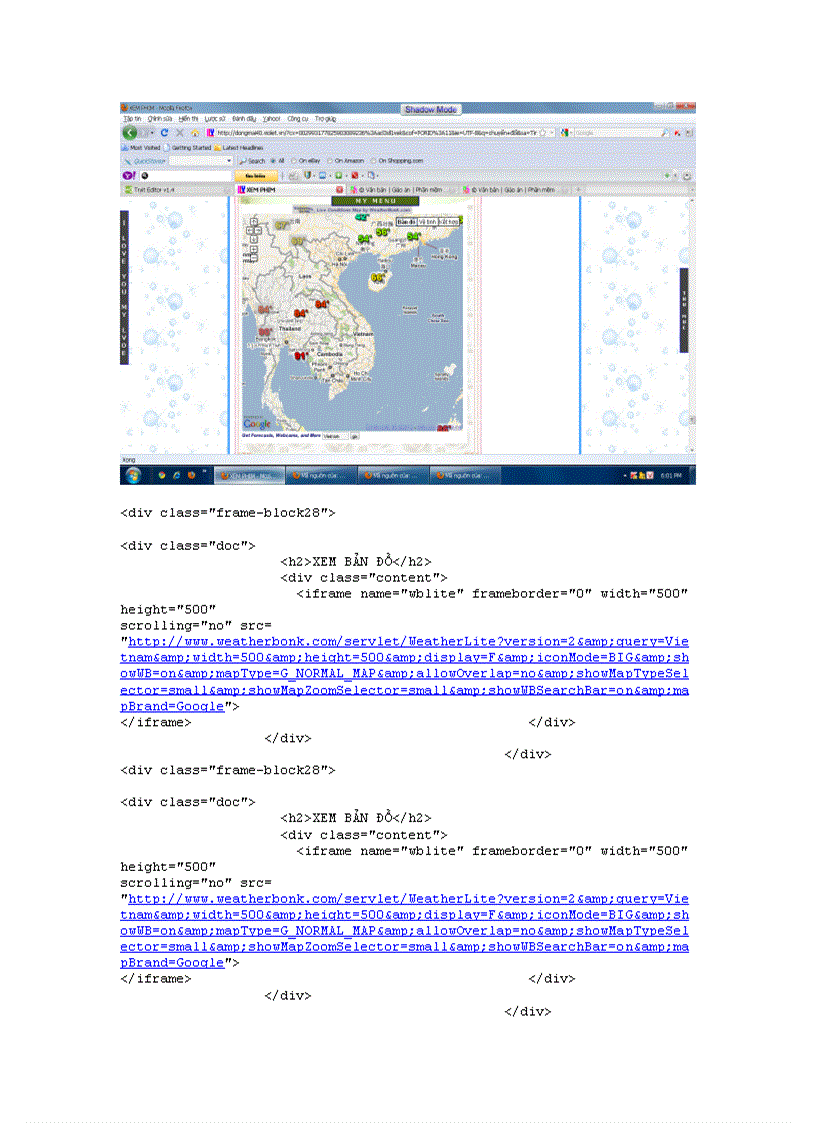816x1123 pixels.
Task: Click the Shadow Mode button at the top
Action: (x=431, y=109)
